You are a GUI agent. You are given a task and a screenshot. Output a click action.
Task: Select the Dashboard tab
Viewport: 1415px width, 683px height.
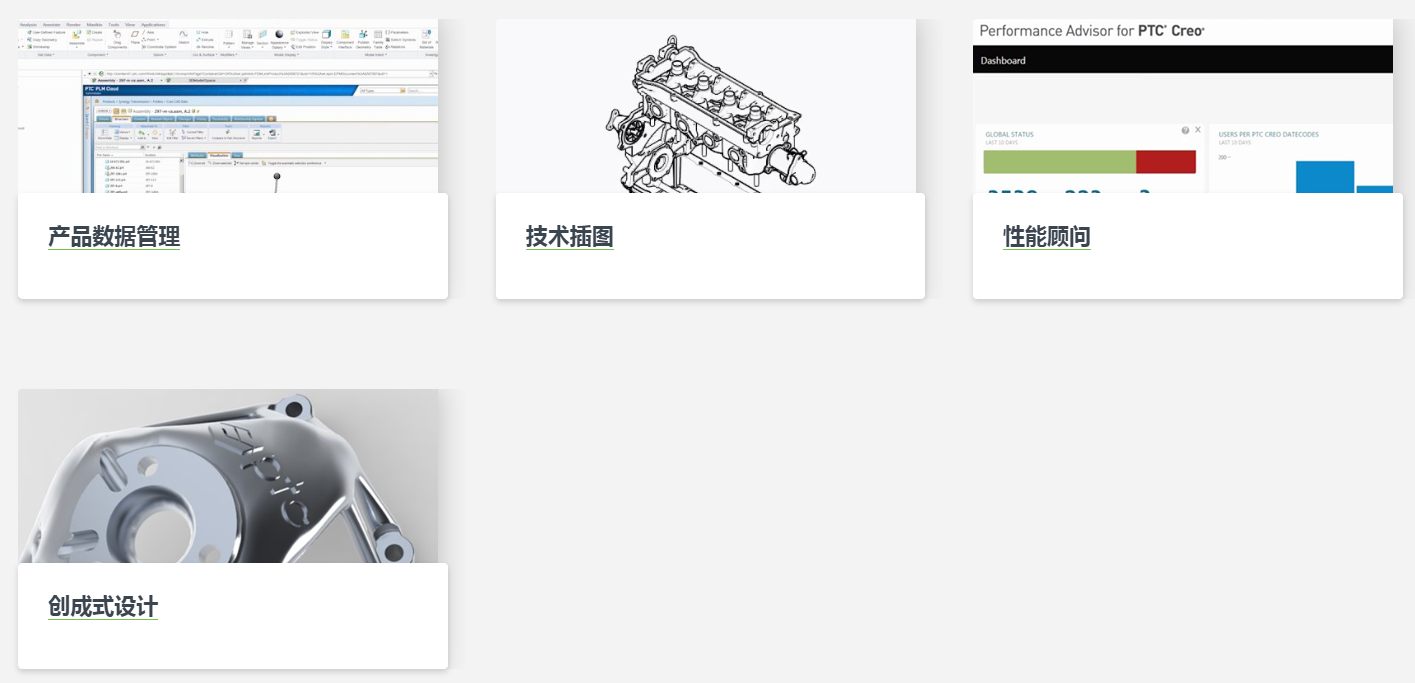click(1003, 61)
